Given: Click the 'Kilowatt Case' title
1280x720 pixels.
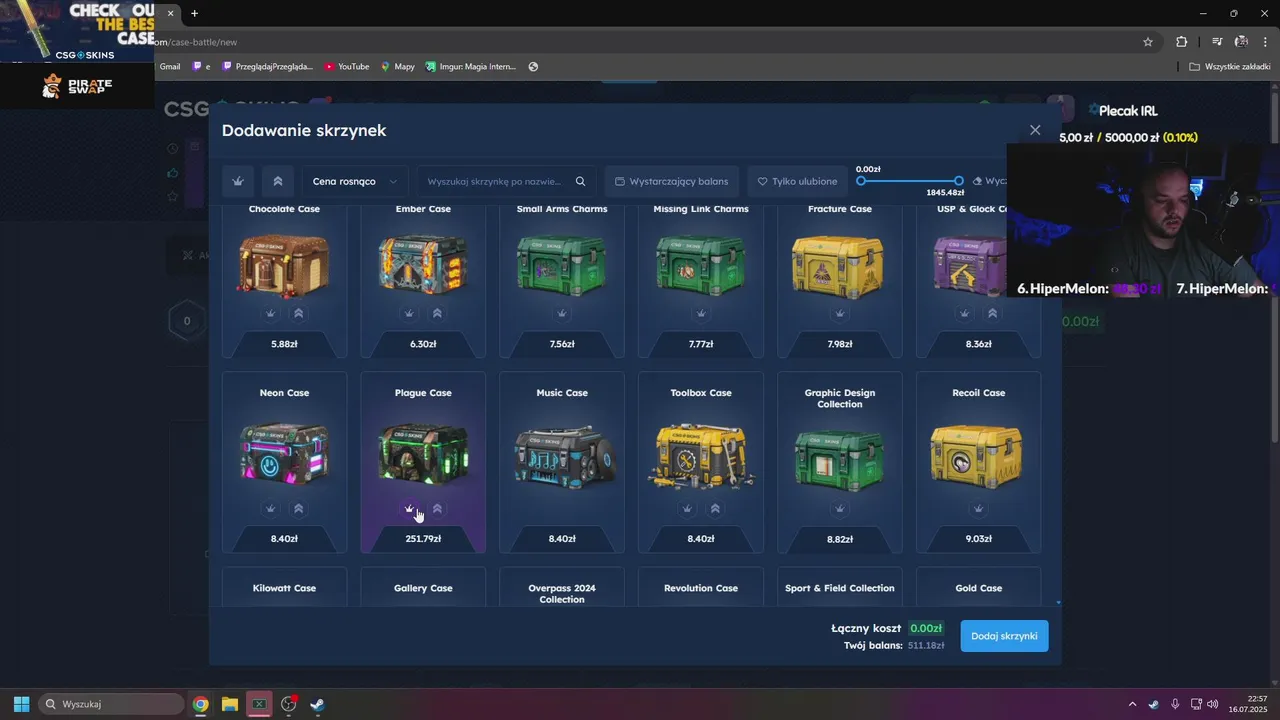Looking at the screenshot, I should pos(284,588).
